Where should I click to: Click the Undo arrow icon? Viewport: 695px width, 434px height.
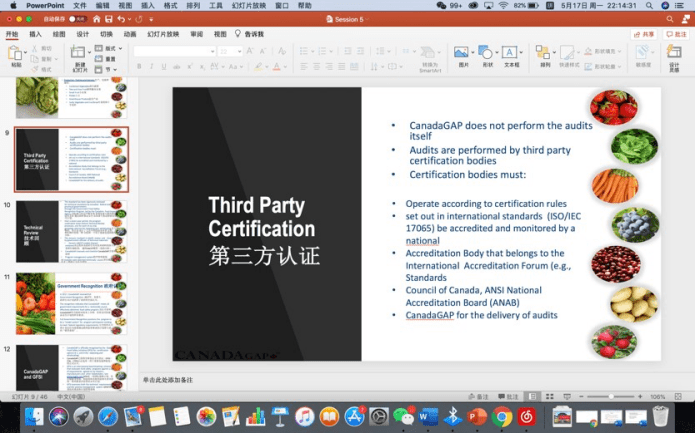(x=121, y=19)
